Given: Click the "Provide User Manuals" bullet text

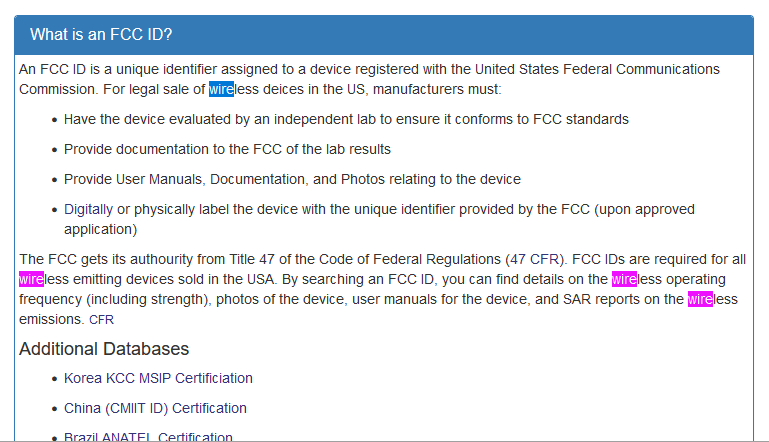Looking at the screenshot, I should click(x=292, y=179).
